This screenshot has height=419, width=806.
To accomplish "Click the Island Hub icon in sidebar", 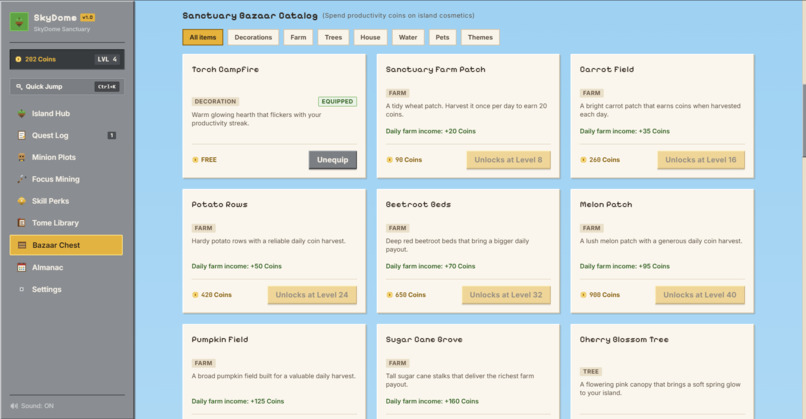I will pos(22,114).
